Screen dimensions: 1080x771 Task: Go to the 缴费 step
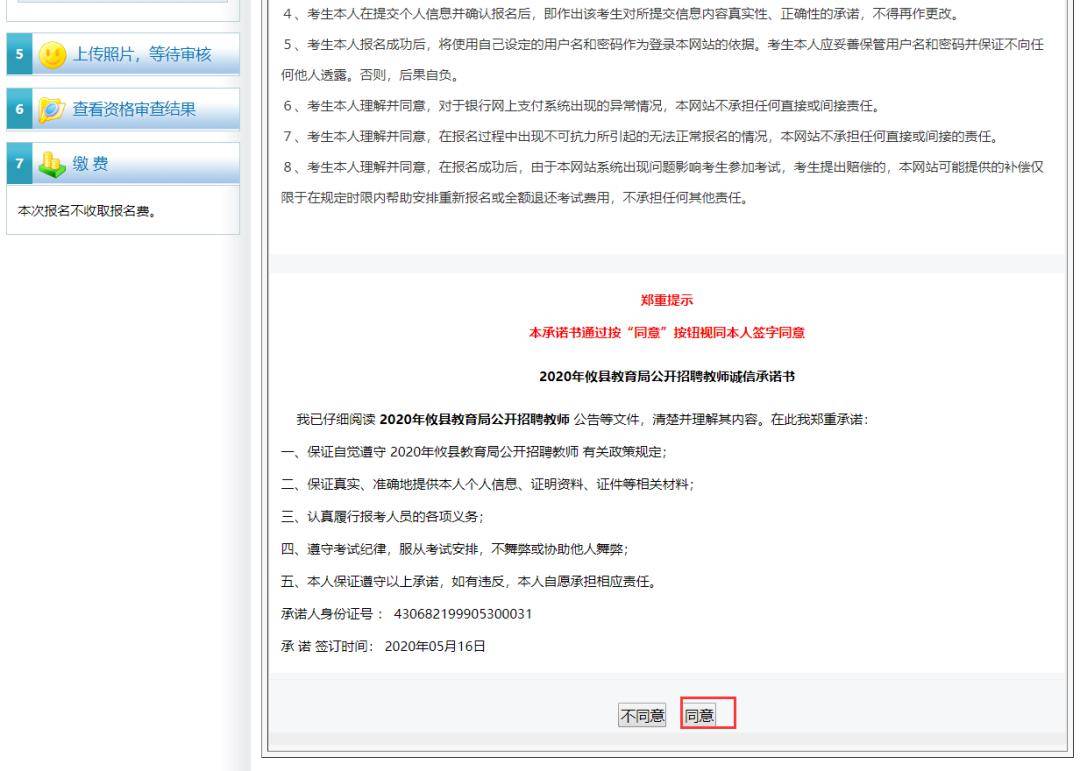(91, 164)
